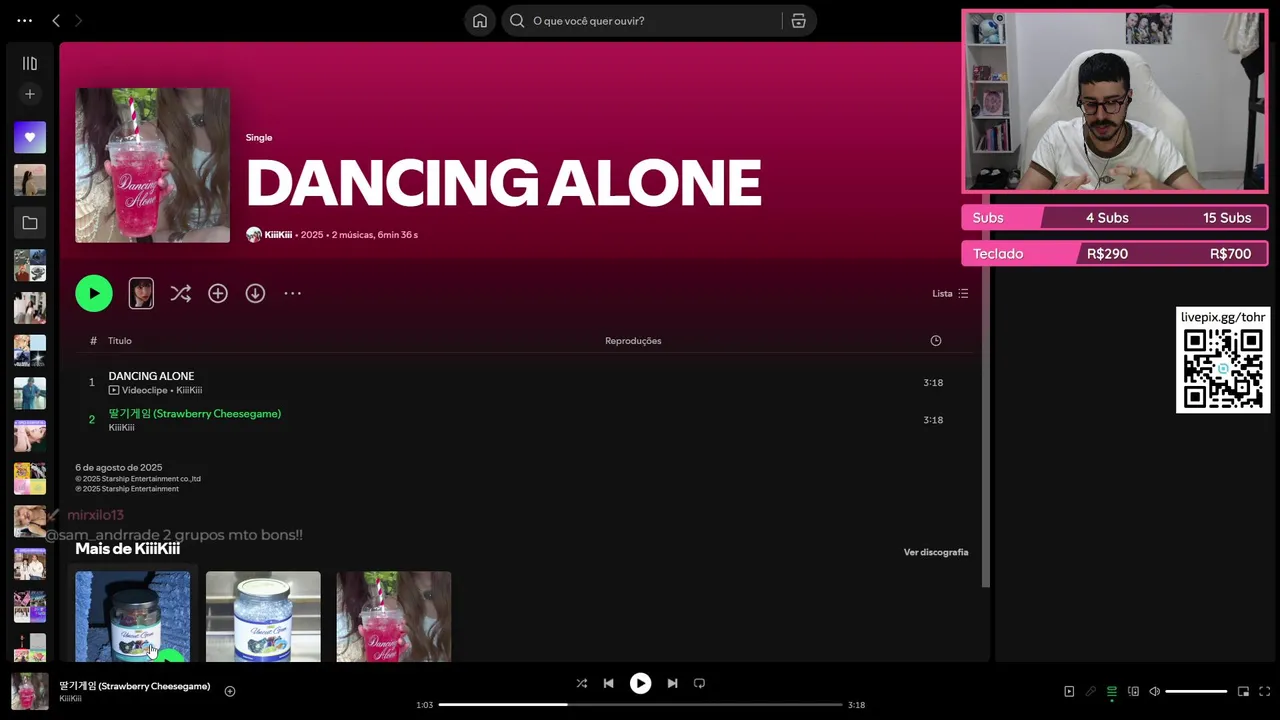The height and width of the screenshot is (720, 1280).
Task: Click the now-playing cover art thumbnail
Action: point(30,691)
